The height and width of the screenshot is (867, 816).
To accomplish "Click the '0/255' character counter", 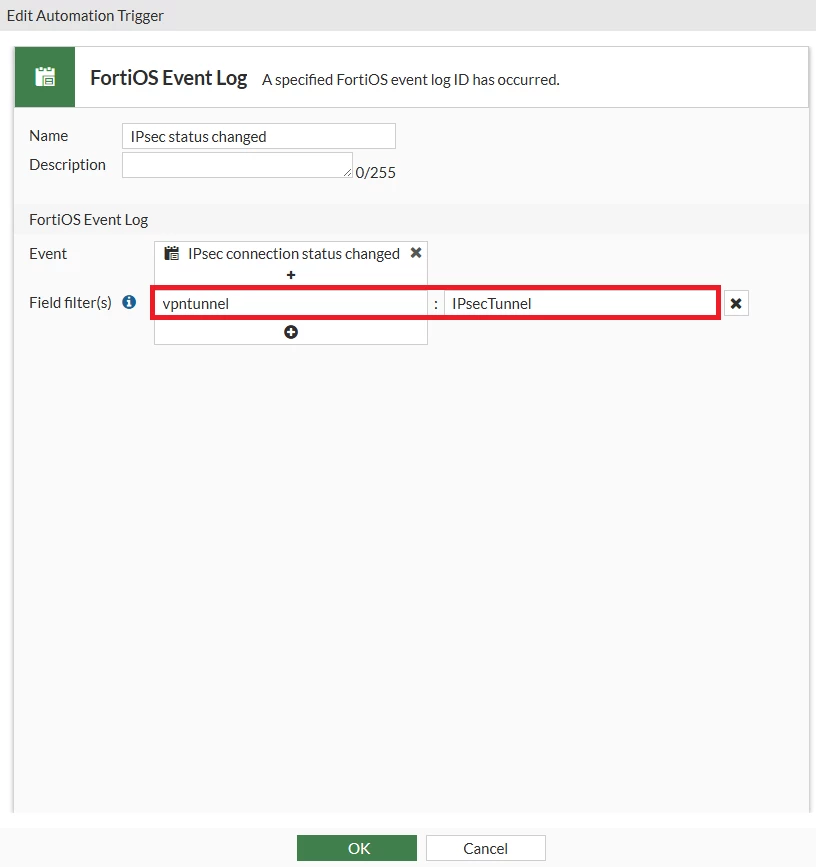I will point(375,173).
